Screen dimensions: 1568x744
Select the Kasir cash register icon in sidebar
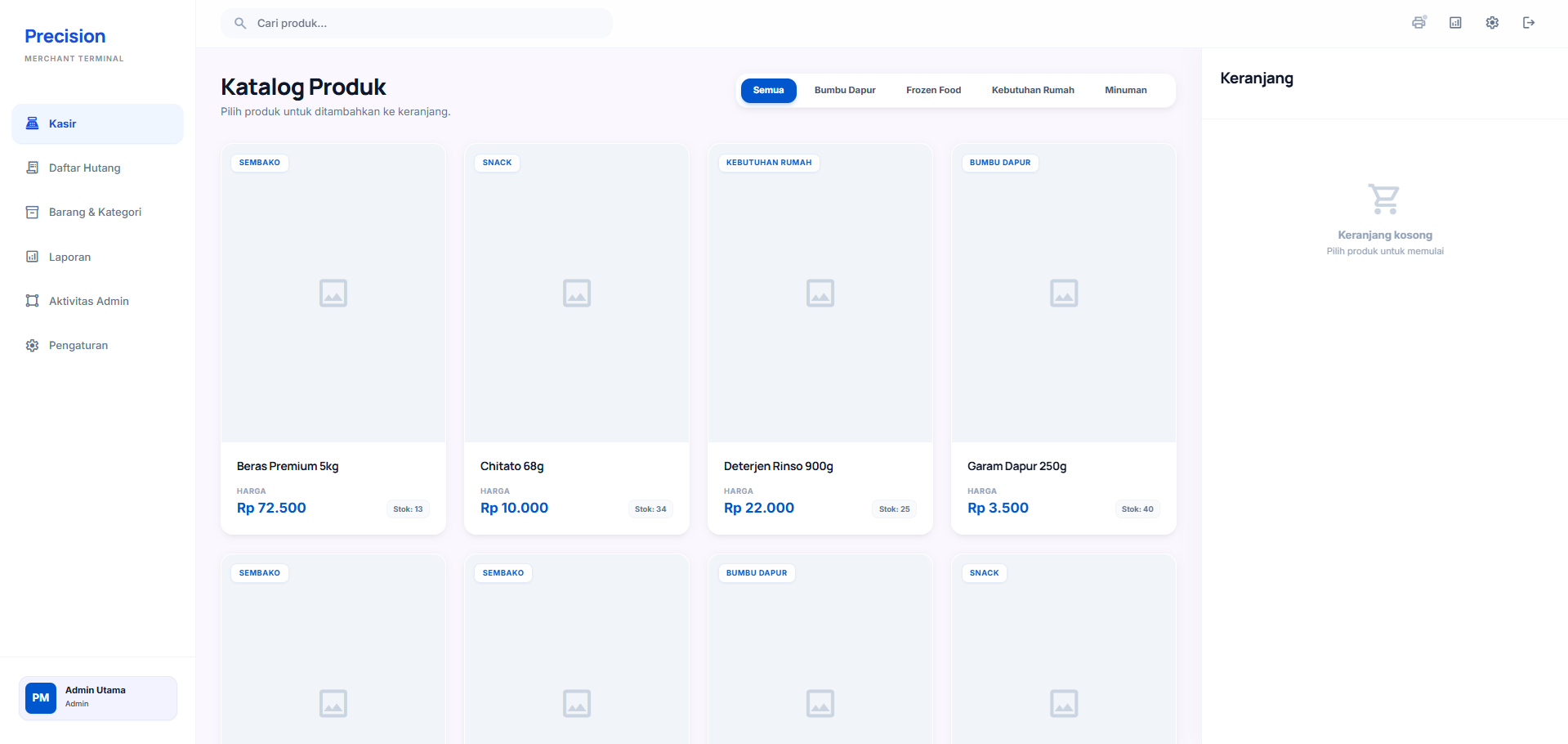[x=33, y=123]
